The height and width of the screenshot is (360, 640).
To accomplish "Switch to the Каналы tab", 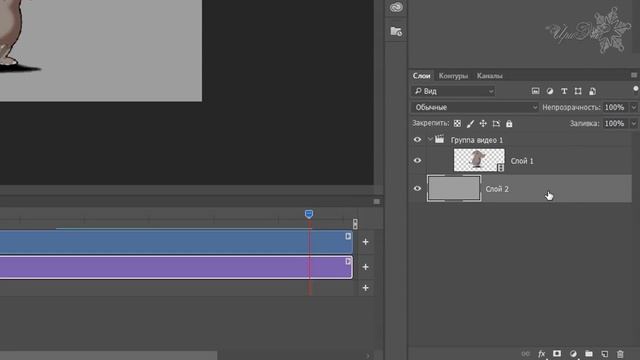I will (x=489, y=76).
